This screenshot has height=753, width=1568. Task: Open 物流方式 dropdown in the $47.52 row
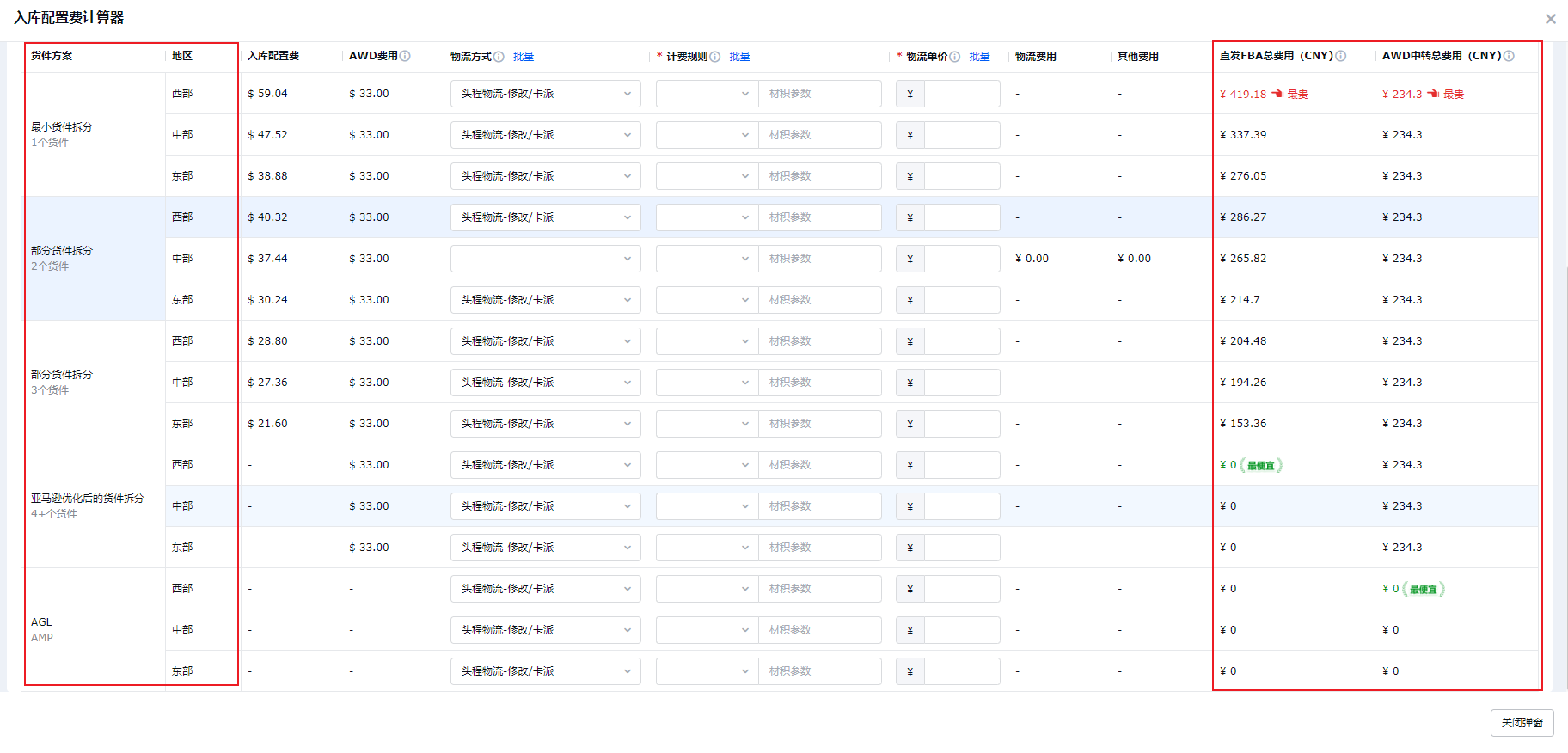tap(546, 135)
